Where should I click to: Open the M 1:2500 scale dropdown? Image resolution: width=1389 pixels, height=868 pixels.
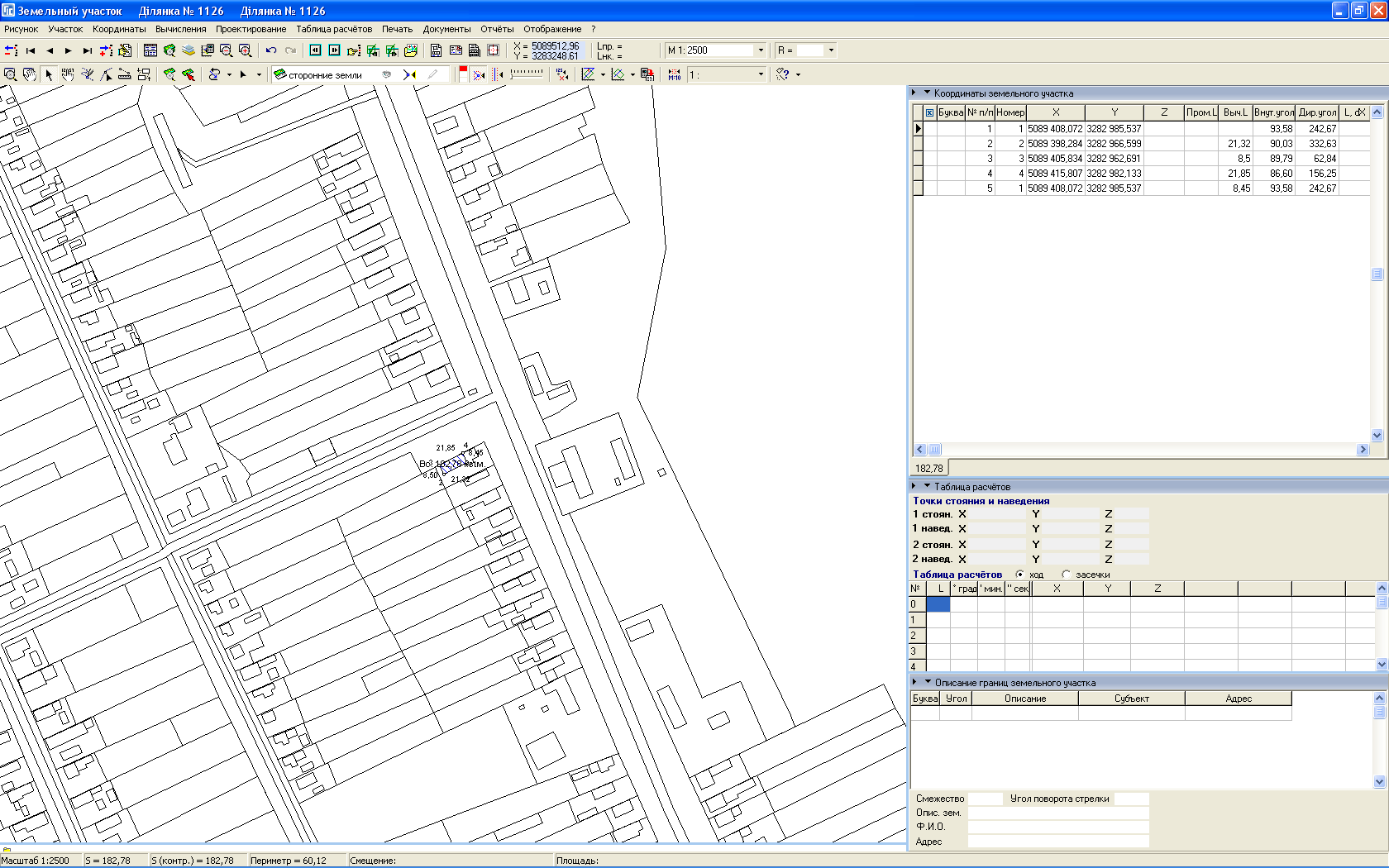tap(761, 50)
